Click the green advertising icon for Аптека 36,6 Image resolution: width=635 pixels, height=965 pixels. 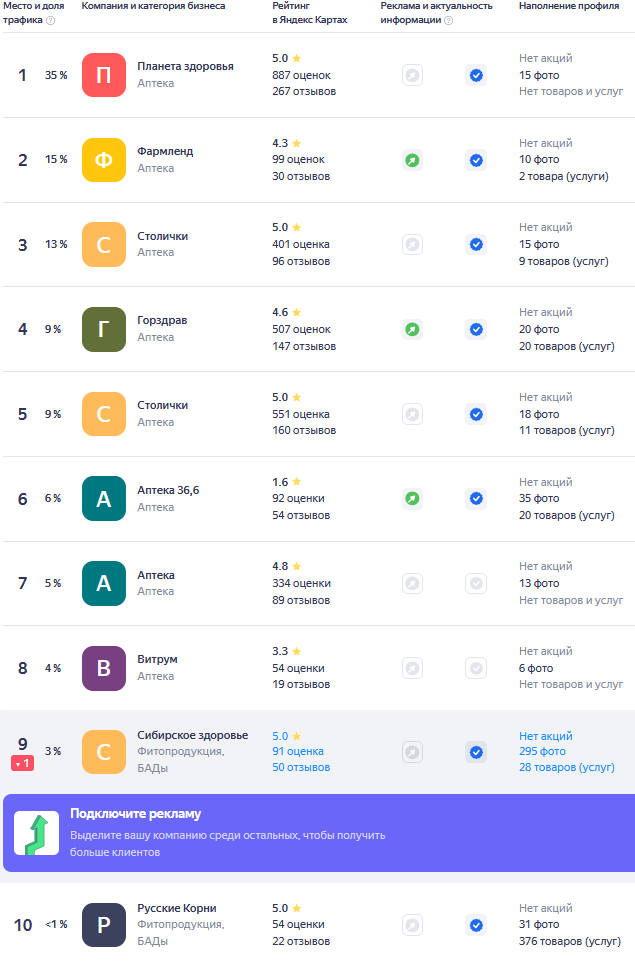[412, 498]
